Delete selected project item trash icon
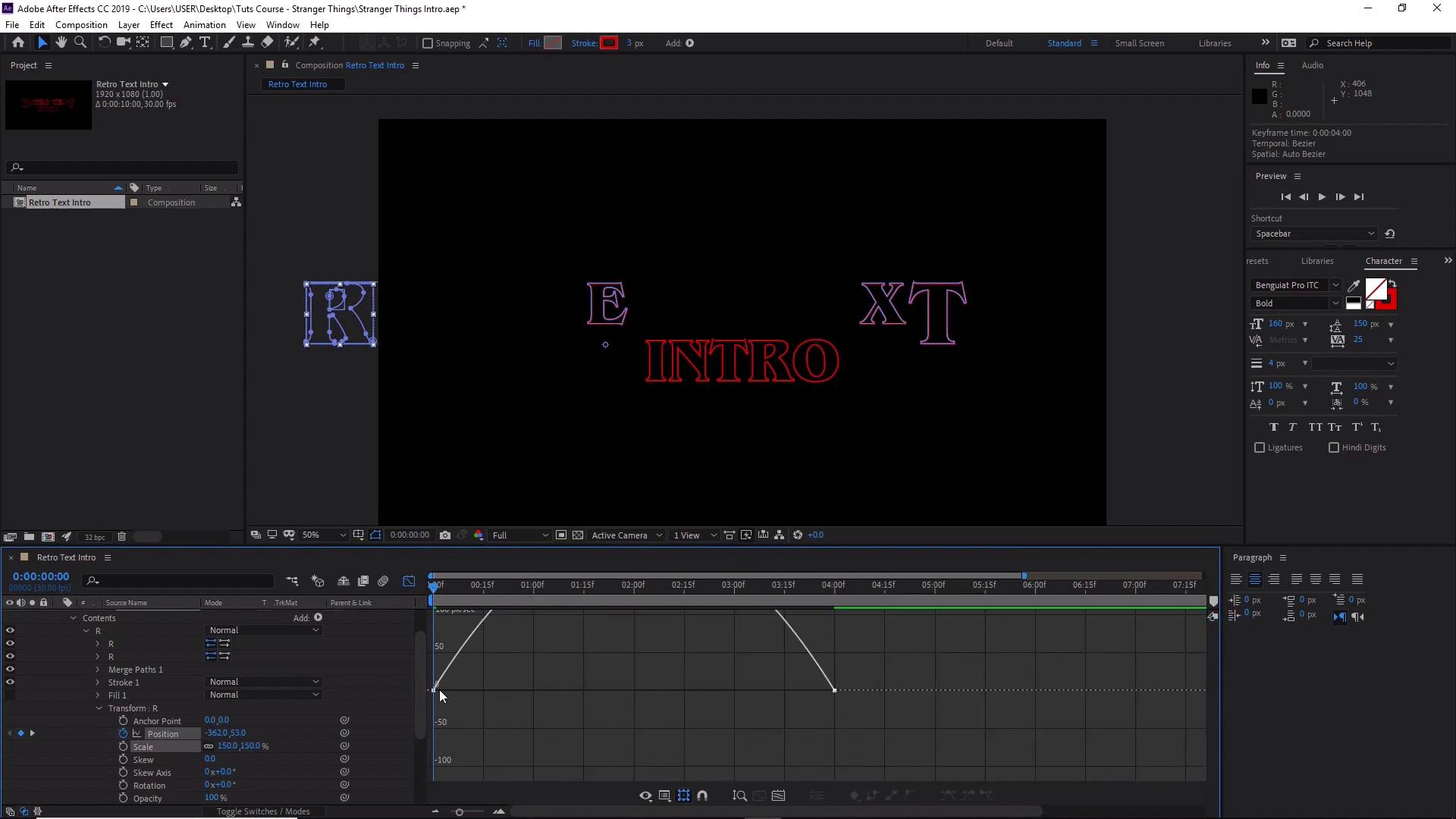 (121, 537)
